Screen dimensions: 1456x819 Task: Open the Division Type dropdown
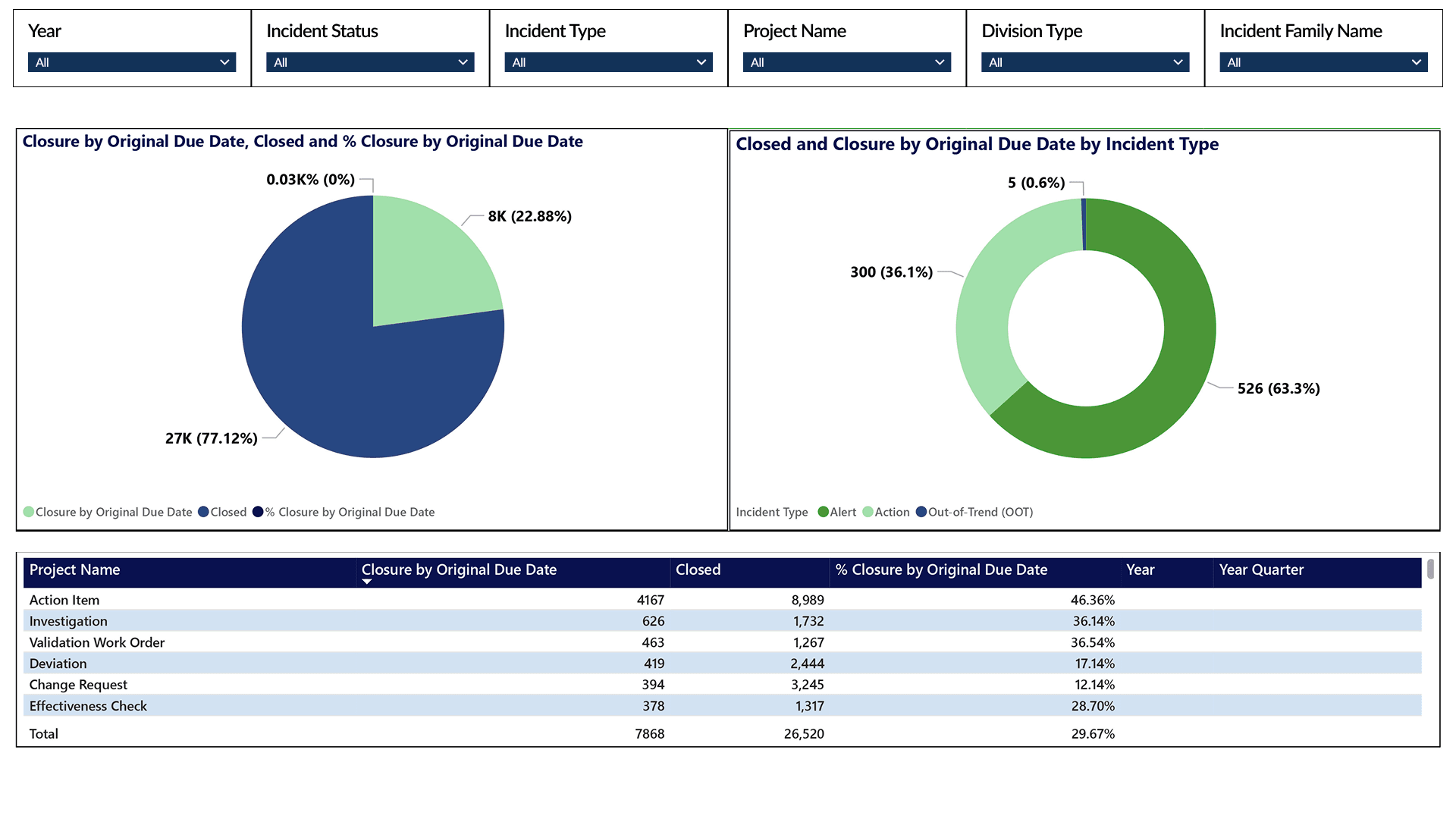pyautogui.click(x=1085, y=62)
